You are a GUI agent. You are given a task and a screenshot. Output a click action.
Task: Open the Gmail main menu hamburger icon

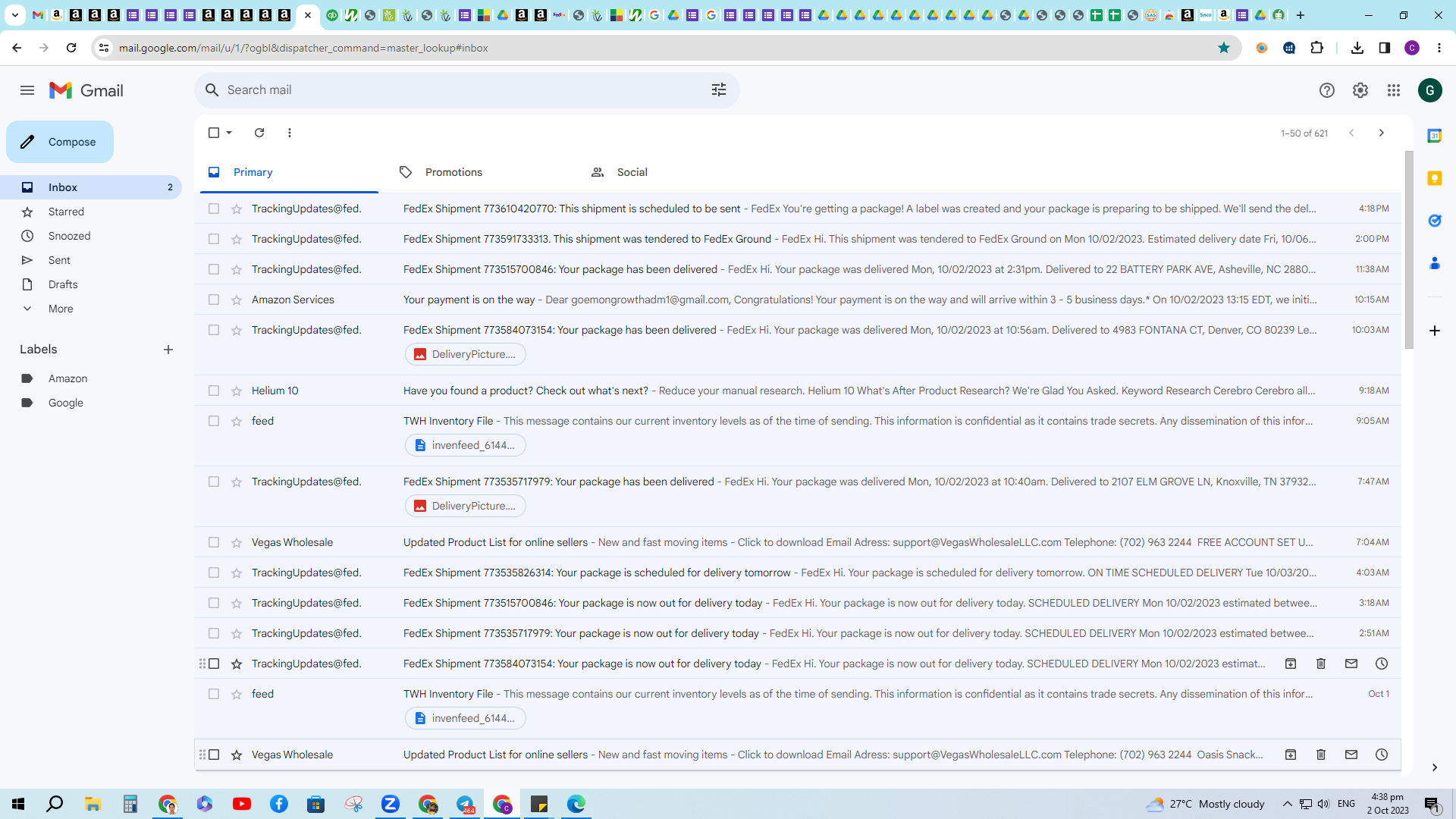pos(27,90)
